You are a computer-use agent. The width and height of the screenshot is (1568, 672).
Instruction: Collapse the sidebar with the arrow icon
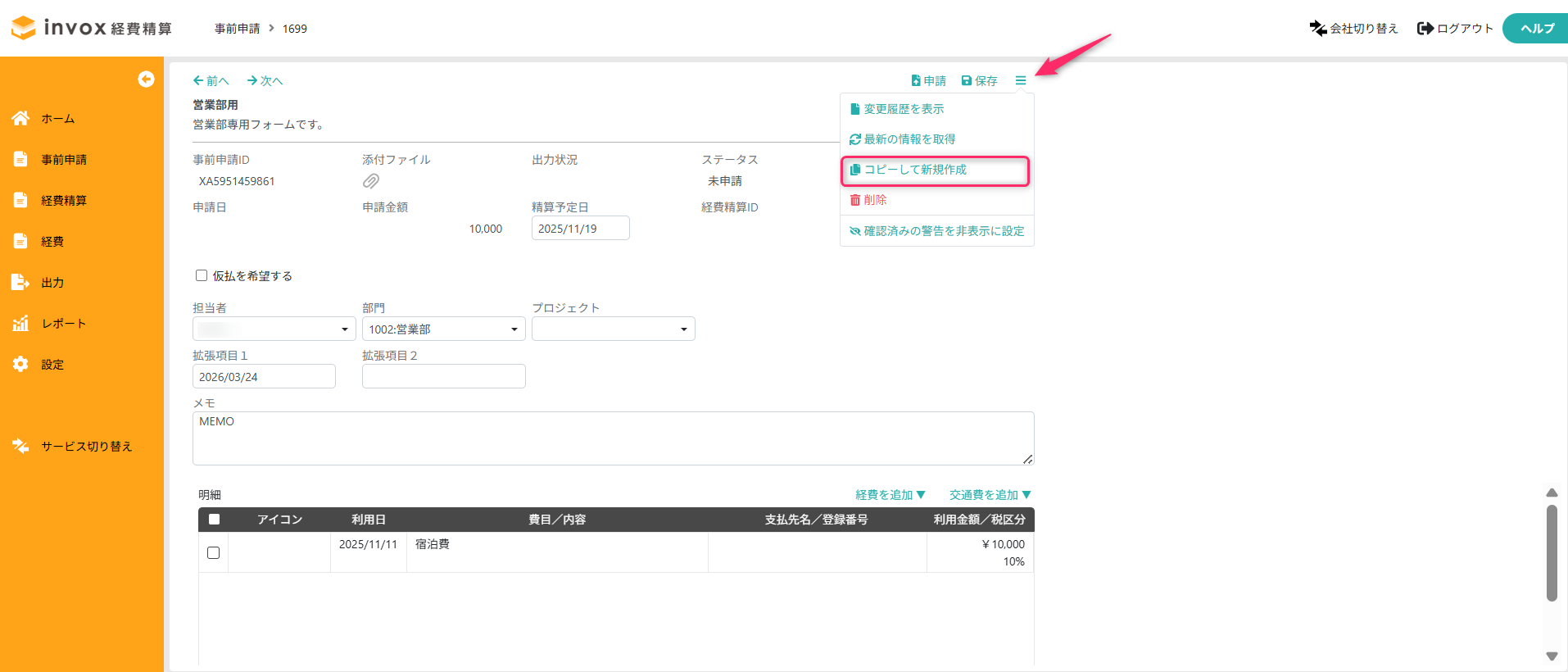pyautogui.click(x=146, y=79)
